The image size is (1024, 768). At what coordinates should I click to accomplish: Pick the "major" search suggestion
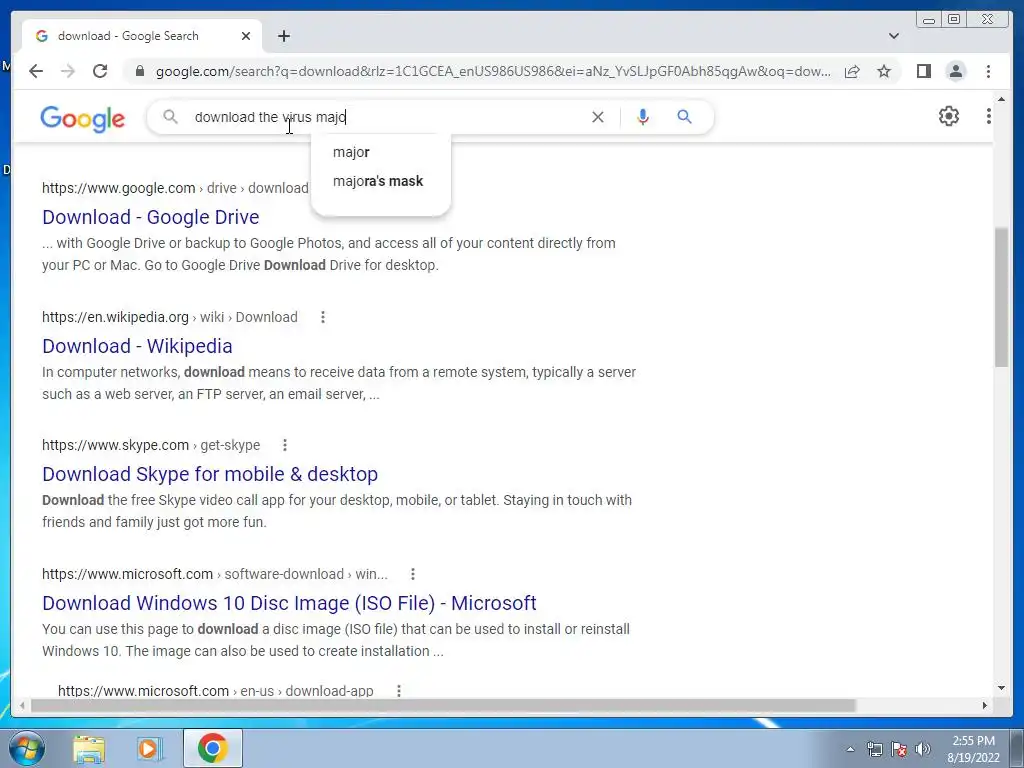[351, 152]
